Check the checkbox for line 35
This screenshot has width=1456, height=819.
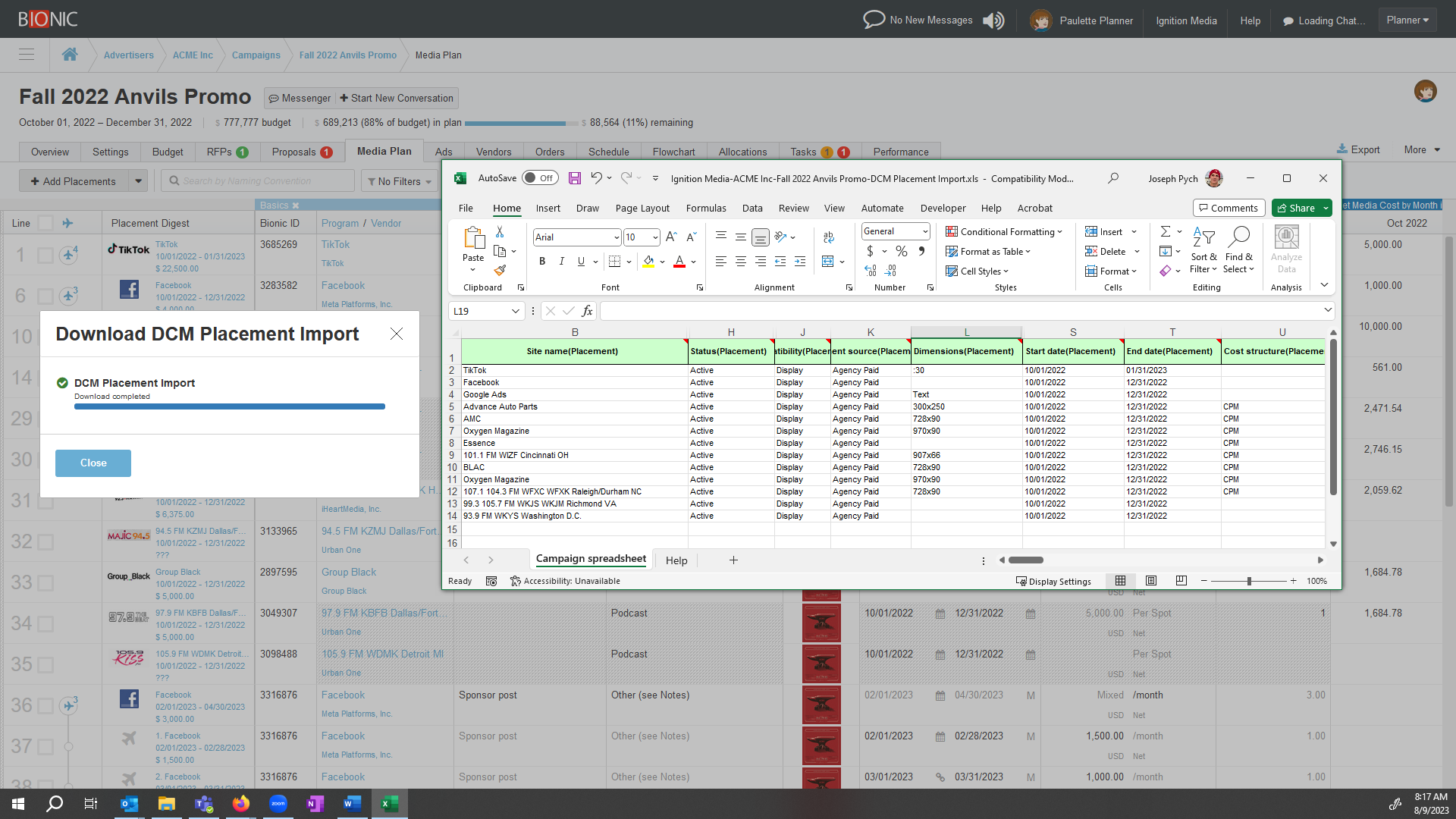coord(45,665)
